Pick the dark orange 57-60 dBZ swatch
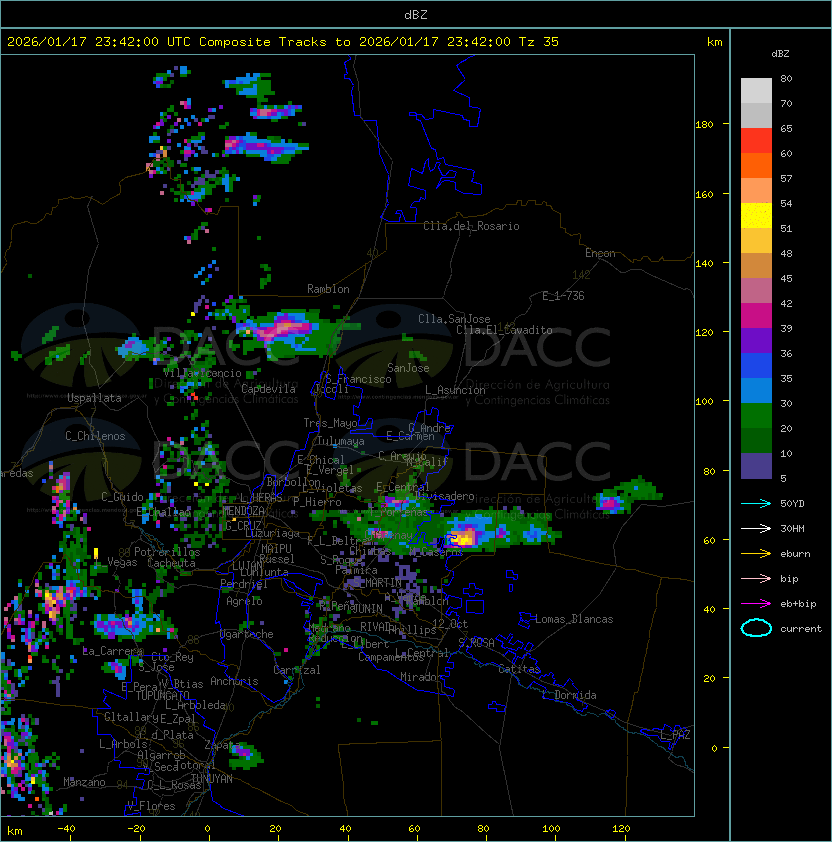The height and width of the screenshot is (842, 832). (756, 166)
